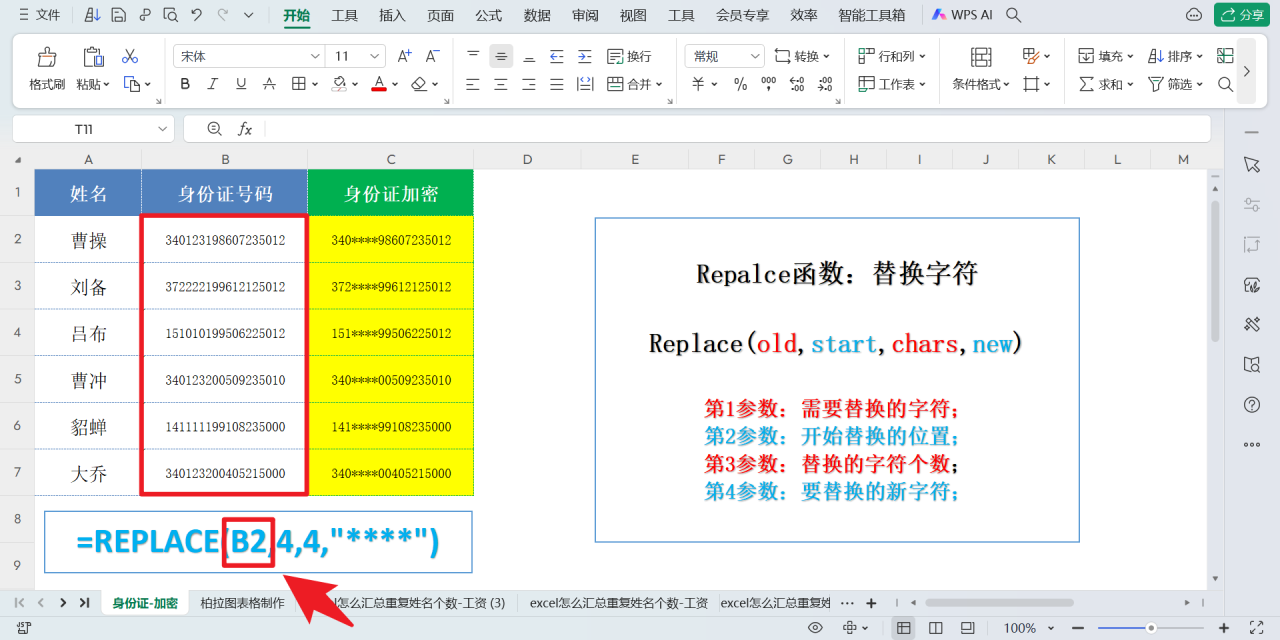Click the Decrease font size icon

pyautogui.click(x=433, y=56)
